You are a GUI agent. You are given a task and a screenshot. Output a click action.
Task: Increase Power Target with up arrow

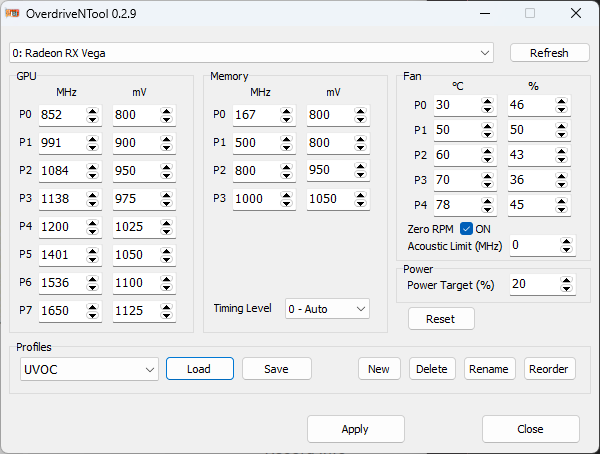pos(566,280)
